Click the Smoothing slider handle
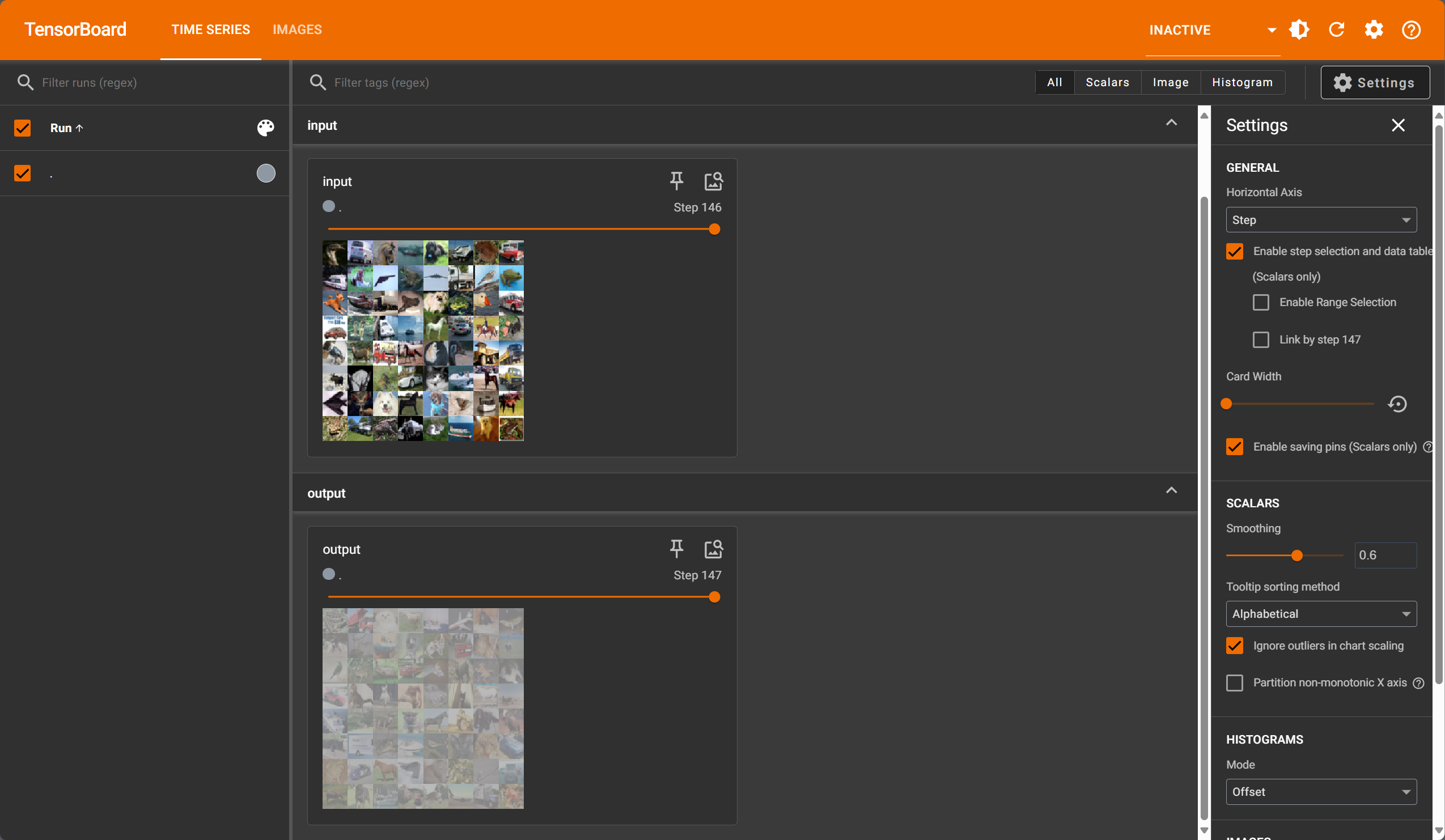Viewport: 1445px width, 840px height. pyautogui.click(x=1296, y=555)
